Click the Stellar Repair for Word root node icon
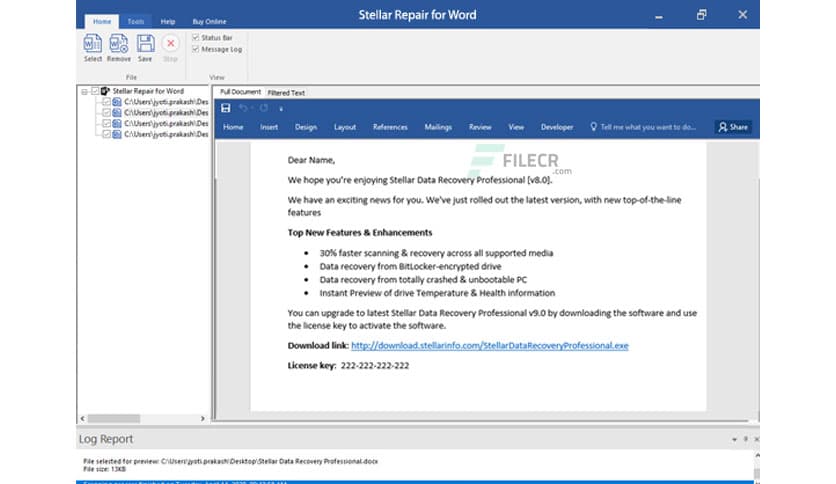The height and width of the screenshot is (484, 836). point(105,91)
